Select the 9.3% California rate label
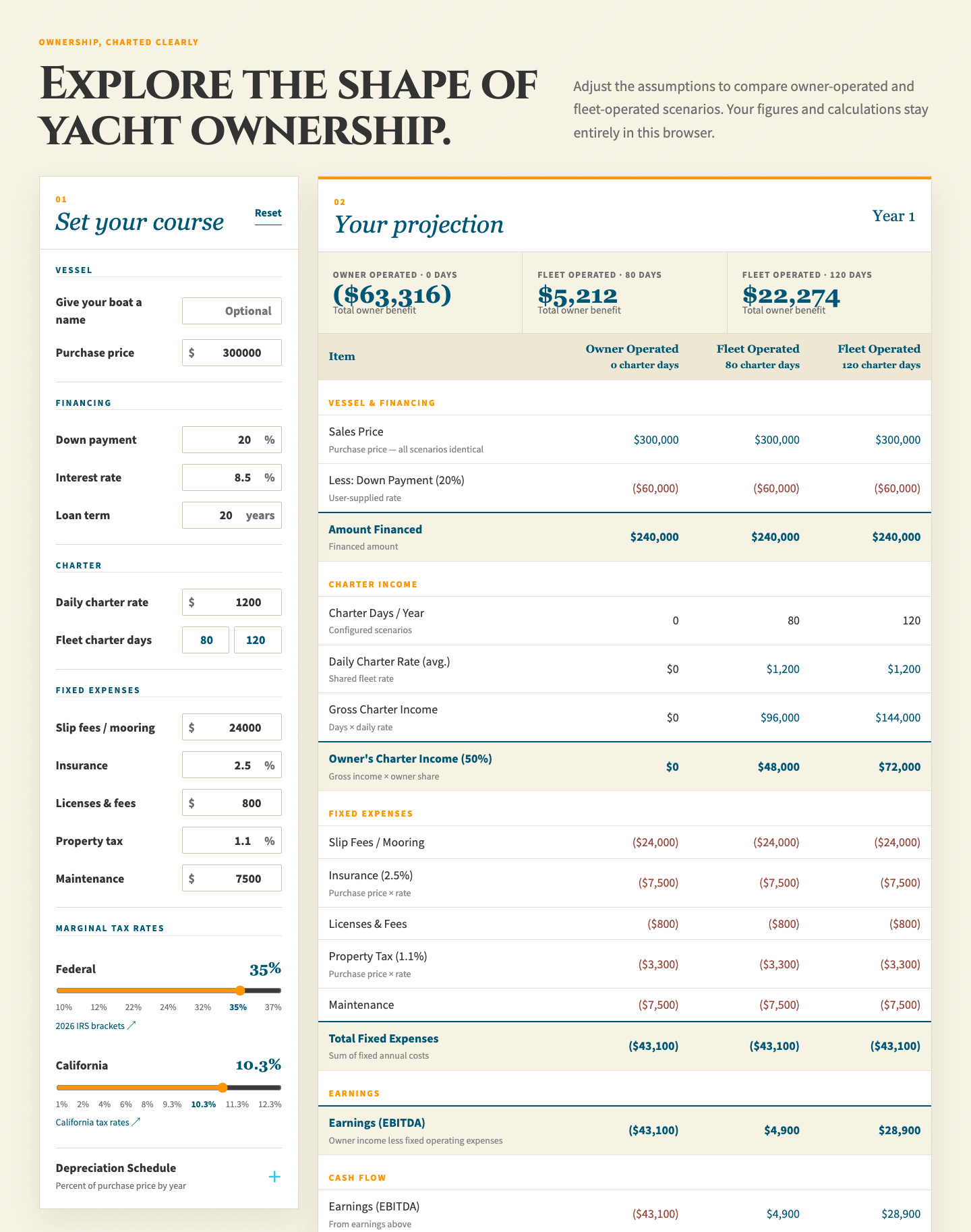This screenshot has height=1232, width=971. [x=172, y=1105]
